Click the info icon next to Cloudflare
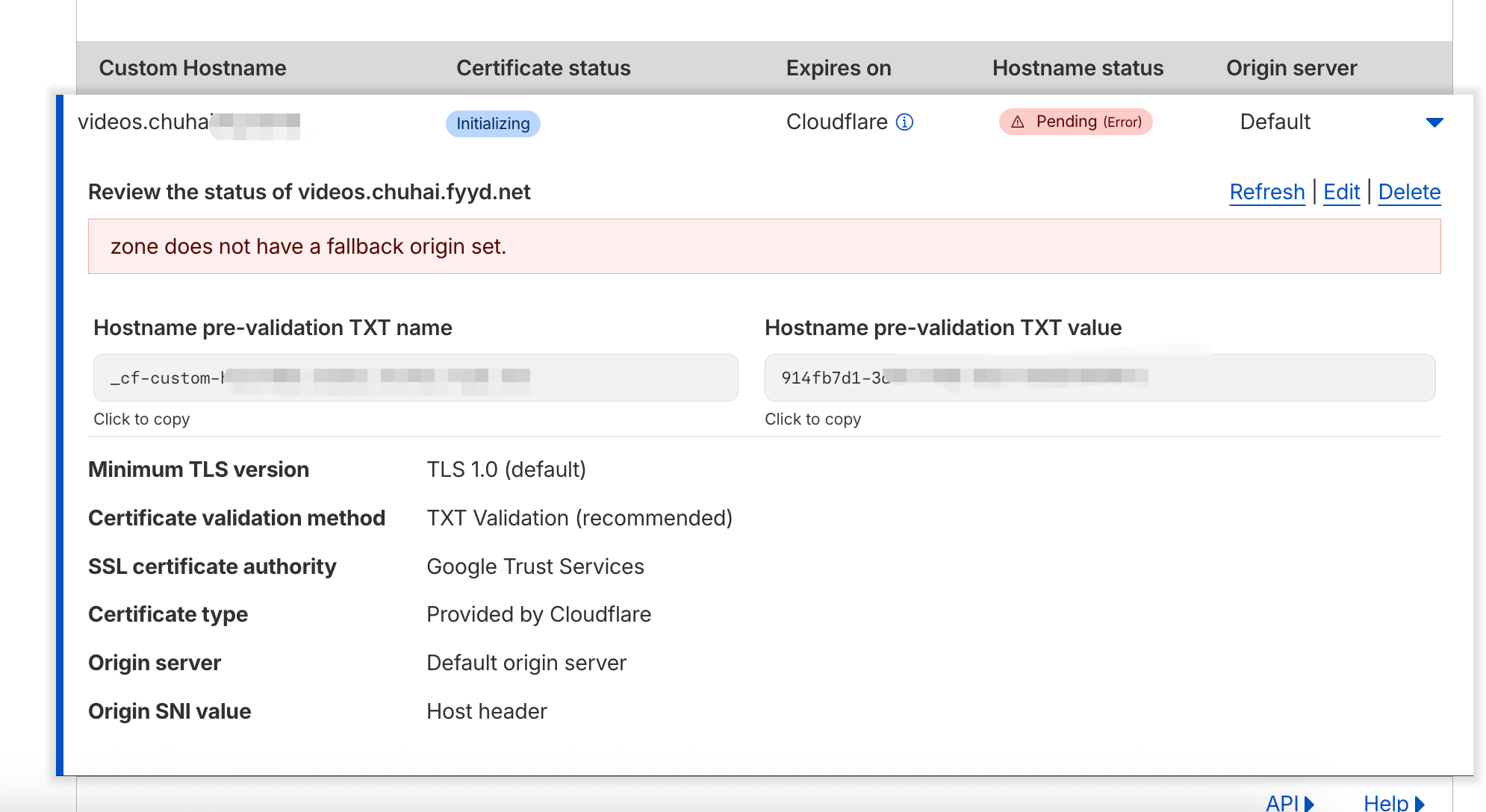The image size is (1486, 812). (x=904, y=122)
